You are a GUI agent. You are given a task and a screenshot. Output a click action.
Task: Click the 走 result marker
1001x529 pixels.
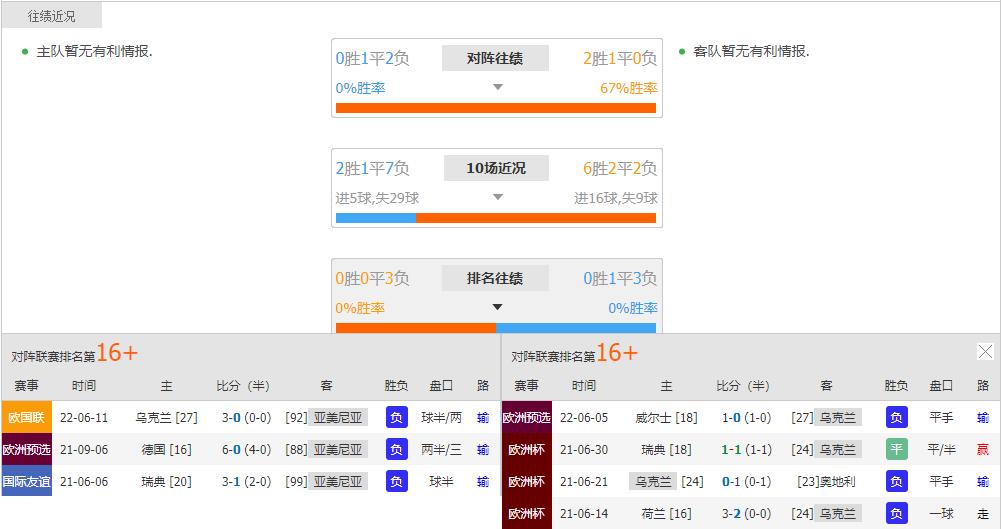pos(982,513)
